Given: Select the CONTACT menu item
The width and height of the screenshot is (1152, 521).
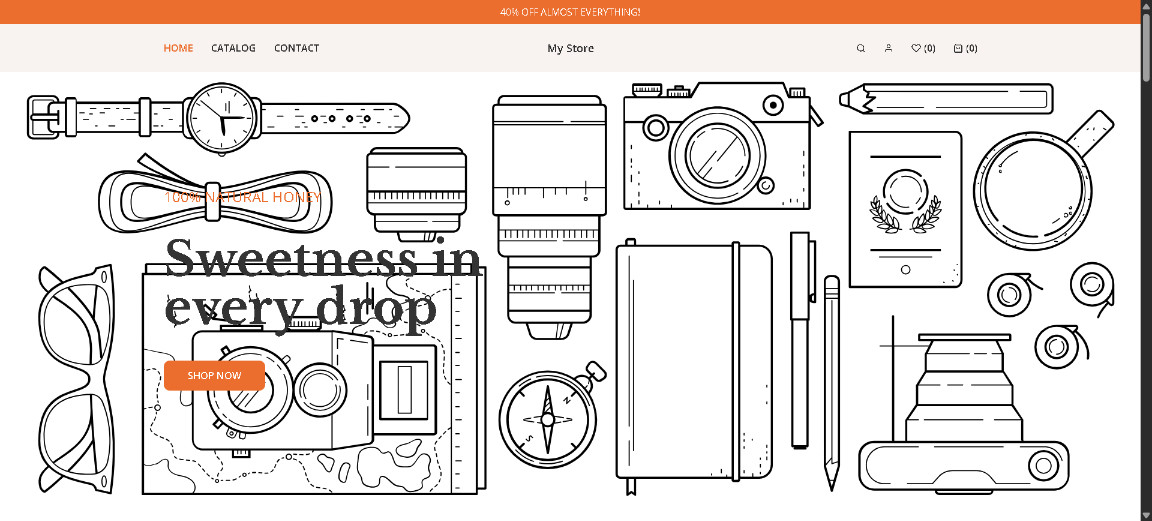Looking at the screenshot, I should point(296,48).
